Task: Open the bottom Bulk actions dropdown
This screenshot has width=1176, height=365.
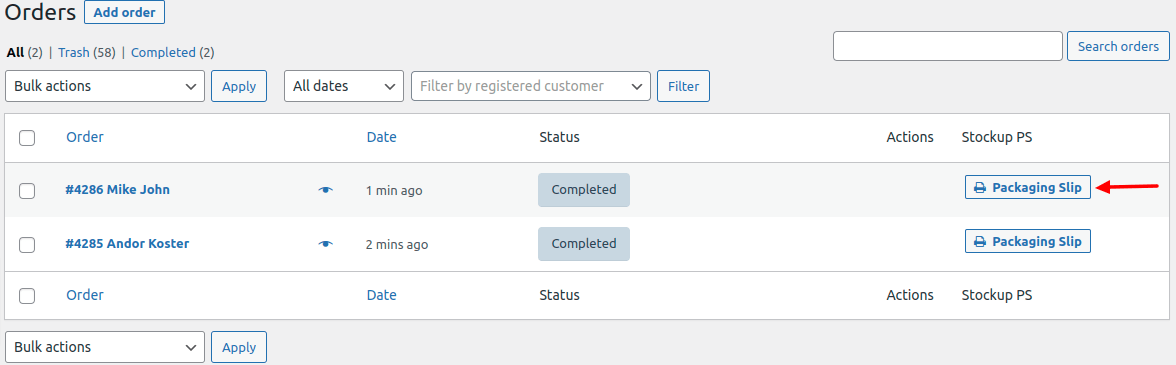Action: tap(105, 347)
